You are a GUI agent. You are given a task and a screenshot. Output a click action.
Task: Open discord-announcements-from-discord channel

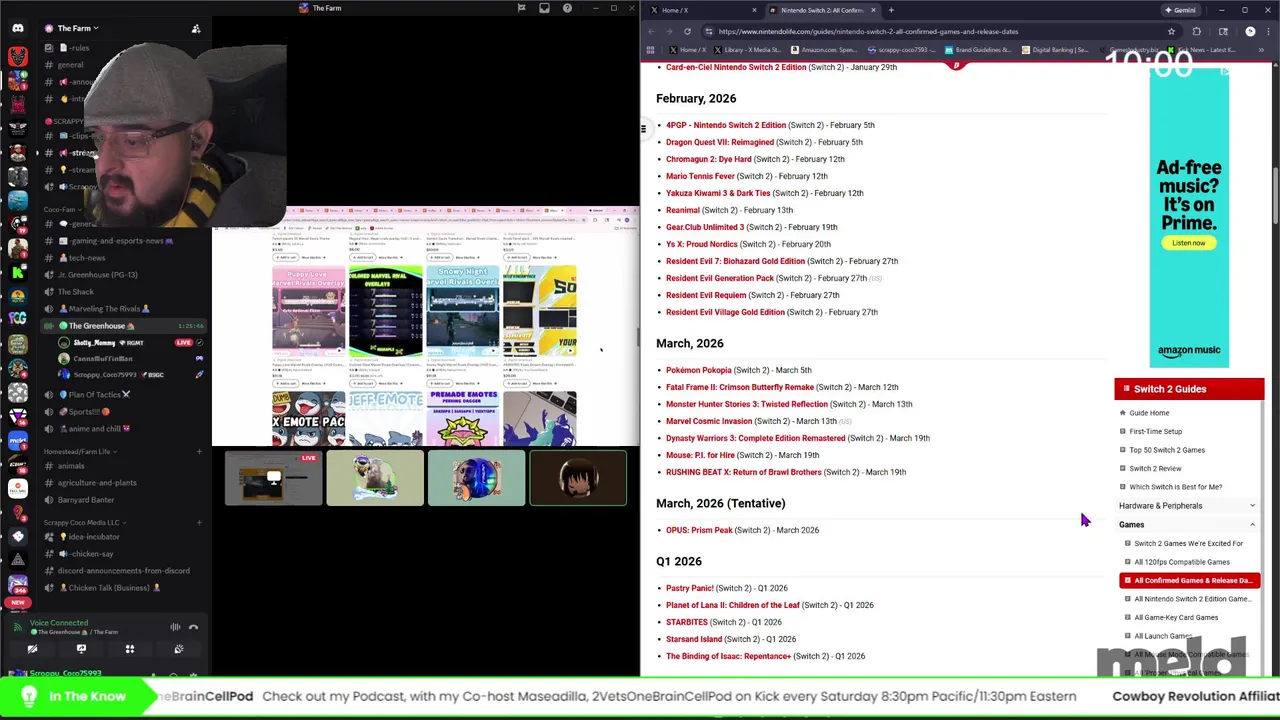point(123,570)
